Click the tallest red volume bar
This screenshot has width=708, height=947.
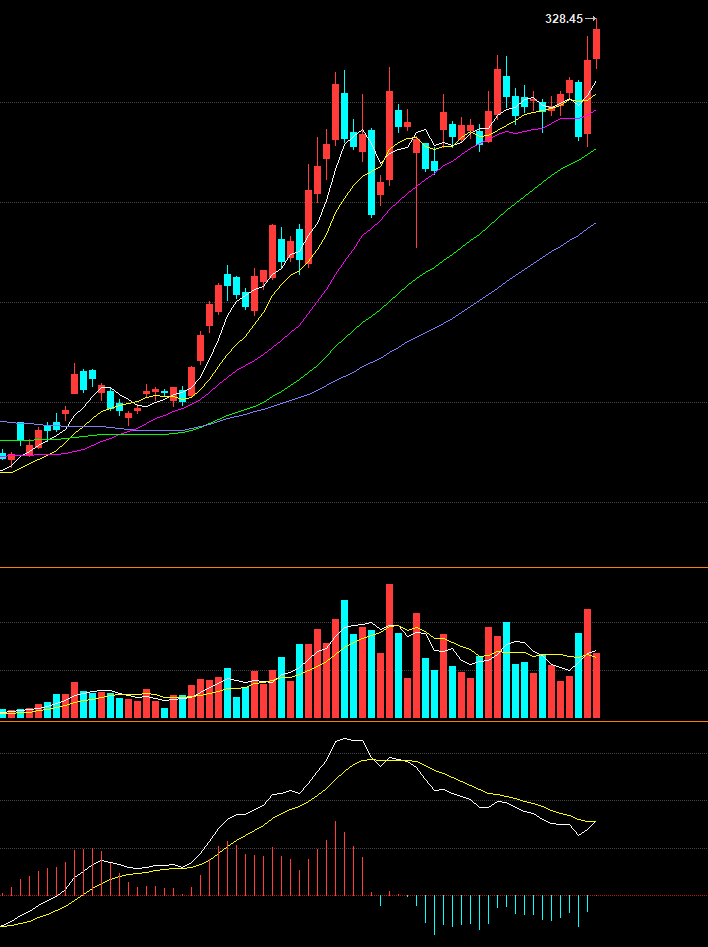pos(390,651)
